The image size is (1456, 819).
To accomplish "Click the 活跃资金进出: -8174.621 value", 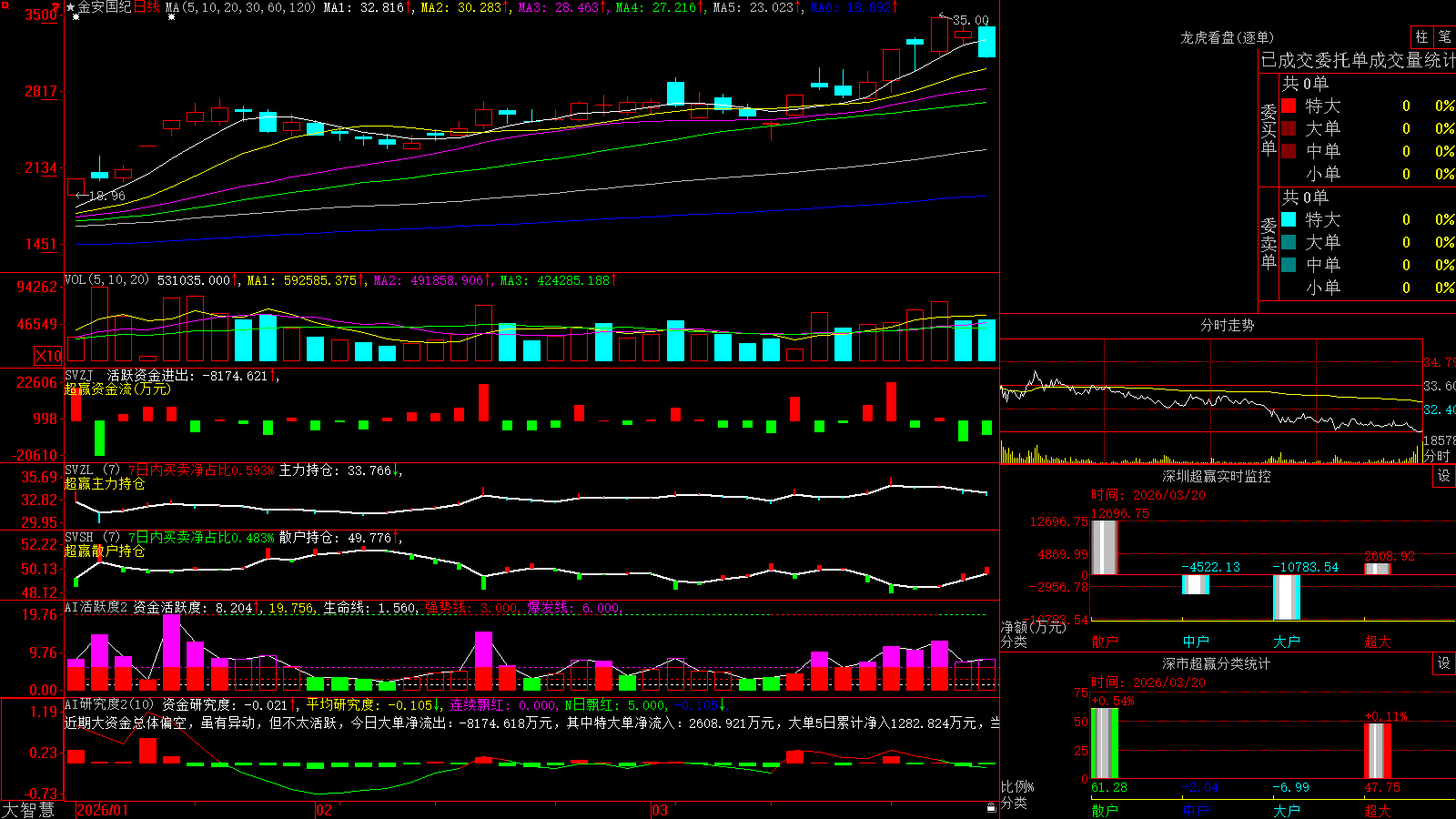I will 188,375.
